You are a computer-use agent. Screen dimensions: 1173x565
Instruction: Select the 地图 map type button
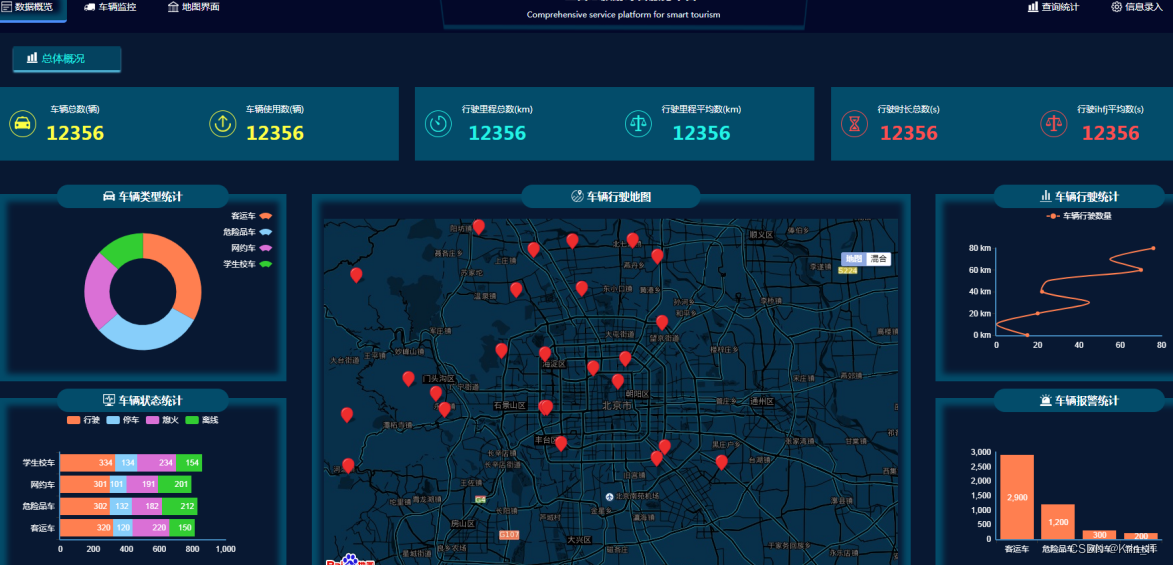pos(854,259)
